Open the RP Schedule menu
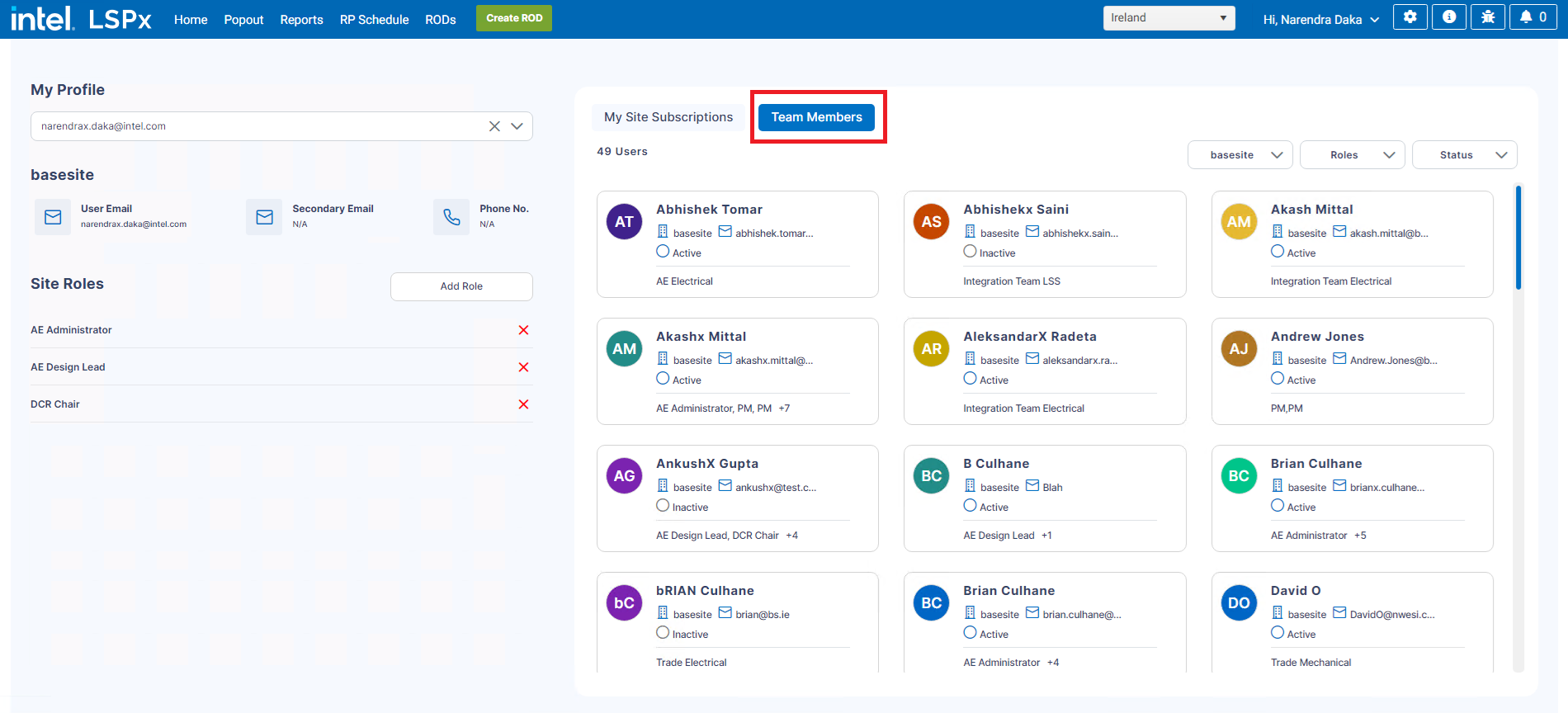Screen dimensions: 1568x713 pos(374,20)
